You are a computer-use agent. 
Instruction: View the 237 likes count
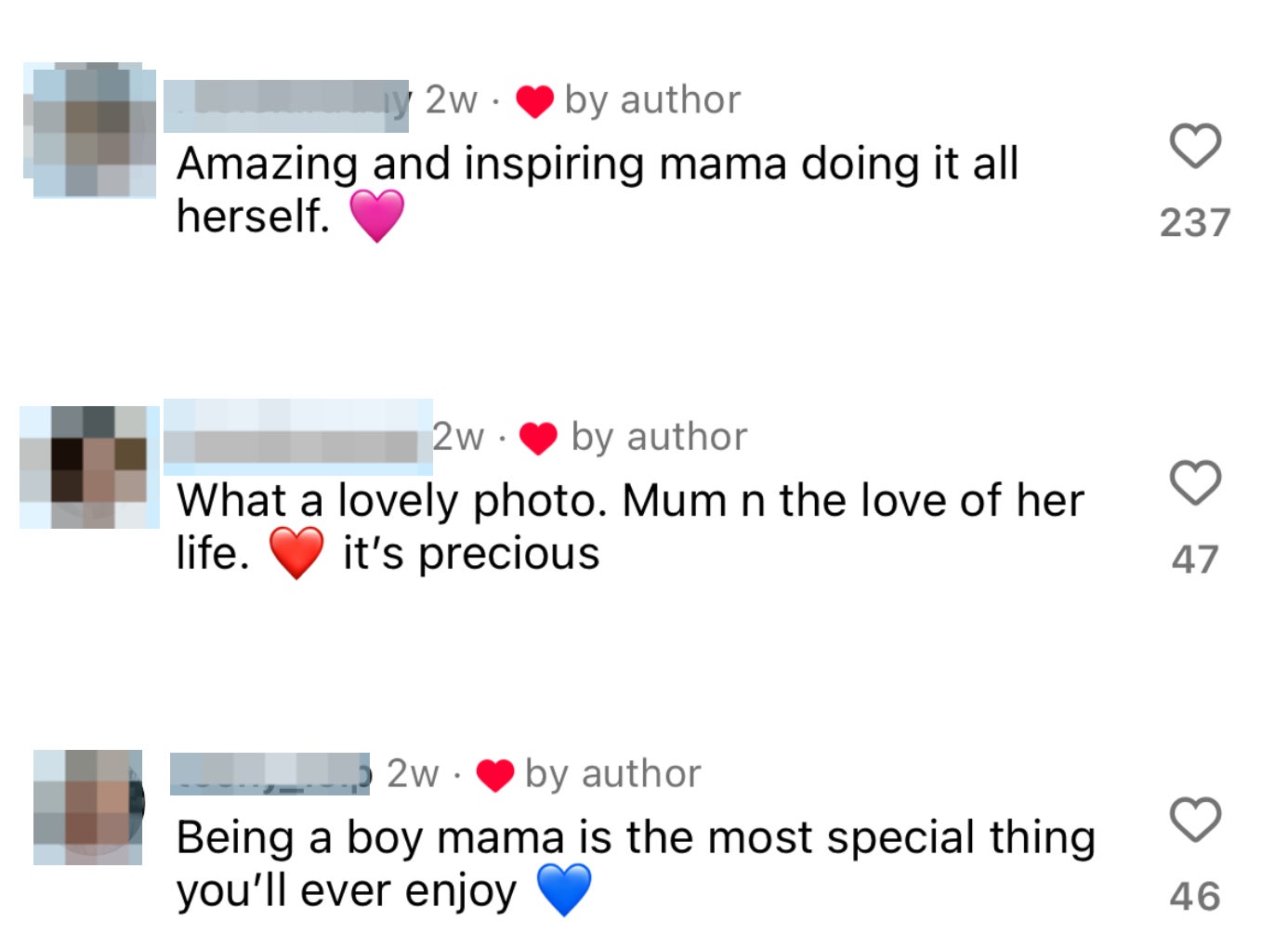click(1194, 223)
